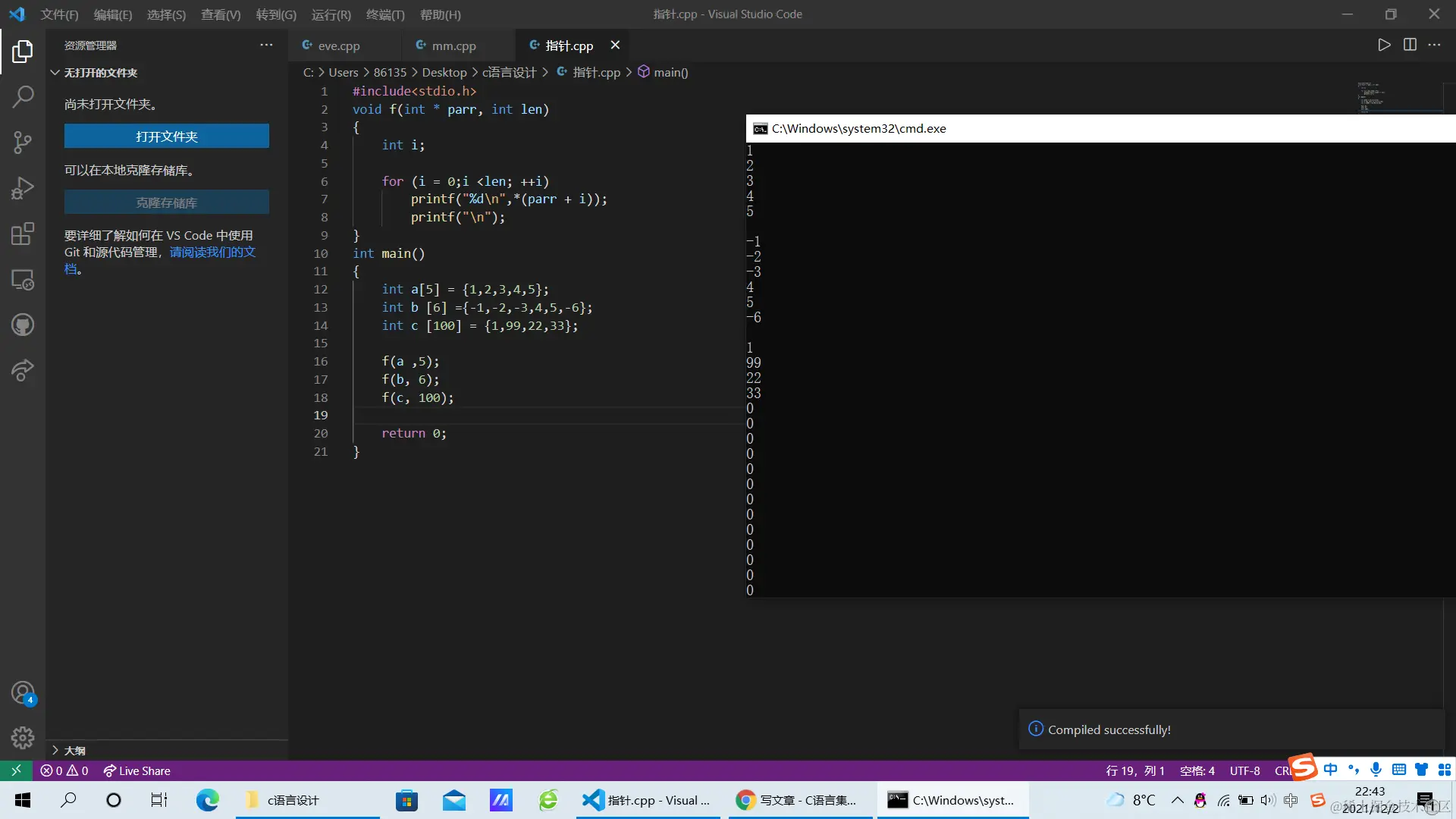Open the Extensions view
The height and width of the screenshot is (819, 1456).
pyautogui.click(x=23, y=234)
